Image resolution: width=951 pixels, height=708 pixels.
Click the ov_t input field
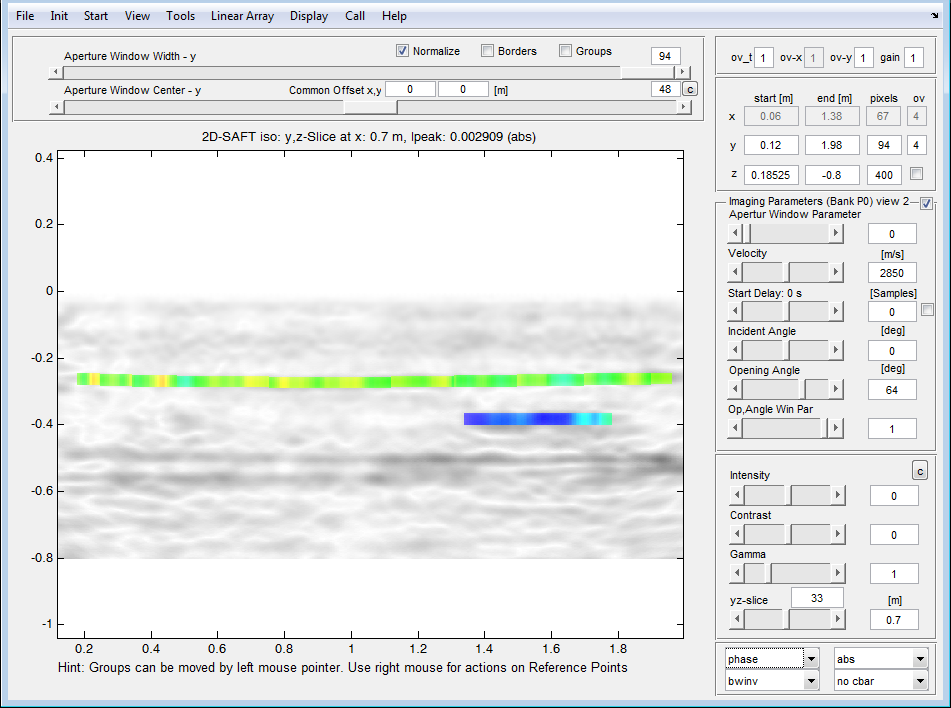[x=764, y=58]
